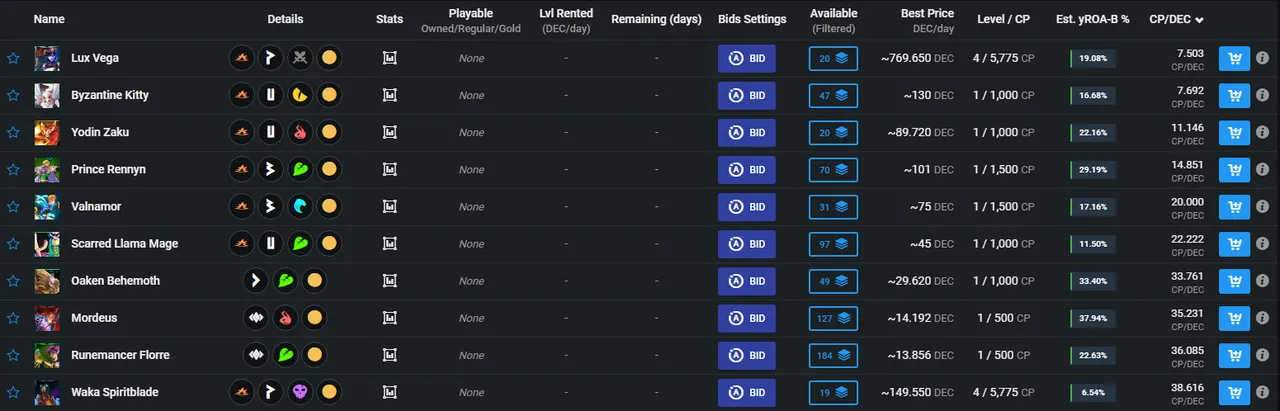Click BID button for Oaken Behemoth
This screenshot has width=1280, height=411.
[747, 281]
